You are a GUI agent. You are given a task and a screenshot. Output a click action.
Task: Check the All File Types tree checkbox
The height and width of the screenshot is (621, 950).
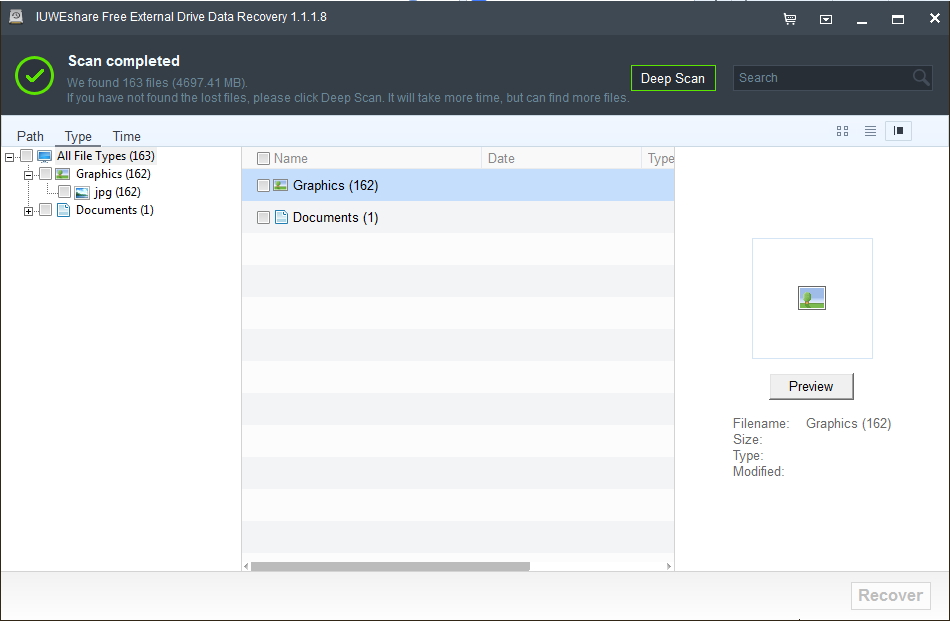pyautogui.click(x=27, y=156)
